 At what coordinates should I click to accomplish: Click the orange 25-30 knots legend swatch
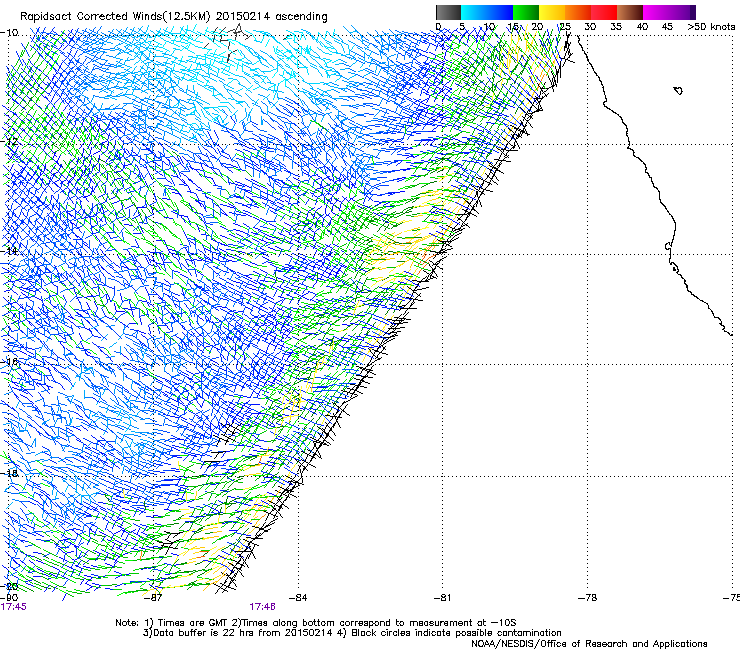click(578, 12)
